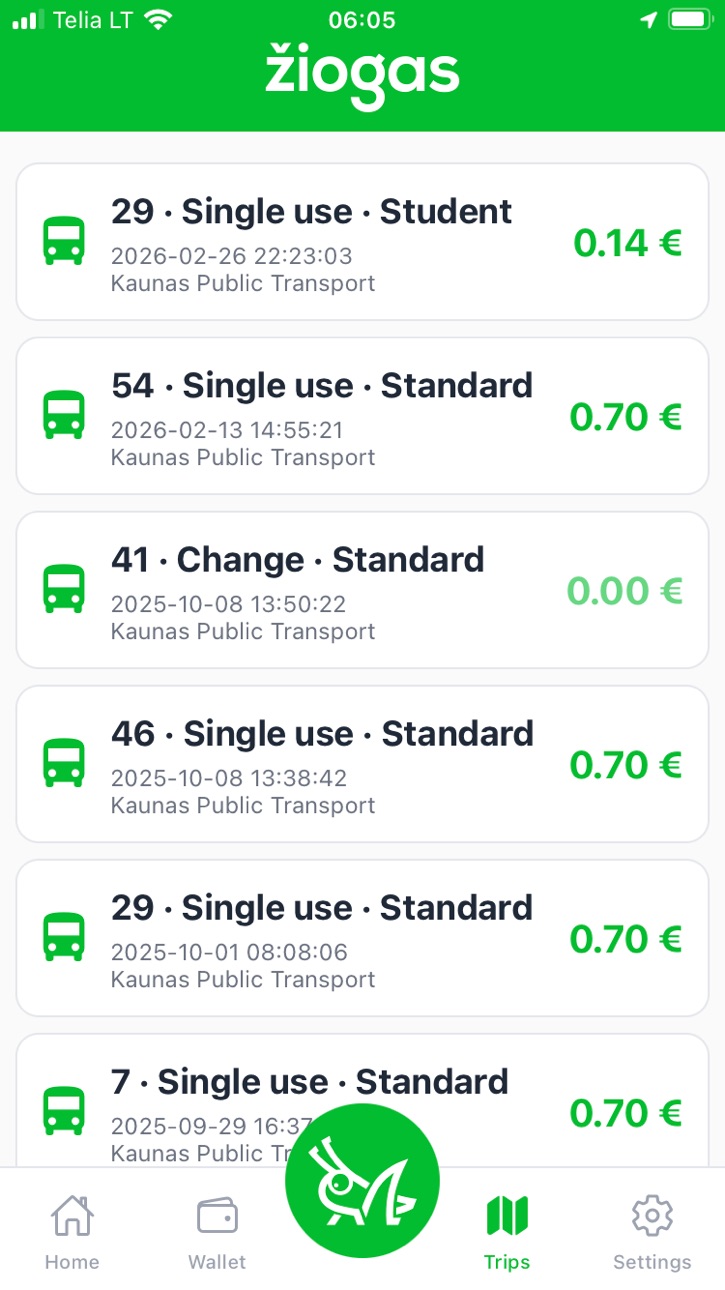Tap bus icon of route 54 trip
This screenshot has width=725, height=1290.
pyautogui.click(x=64, y=416)
